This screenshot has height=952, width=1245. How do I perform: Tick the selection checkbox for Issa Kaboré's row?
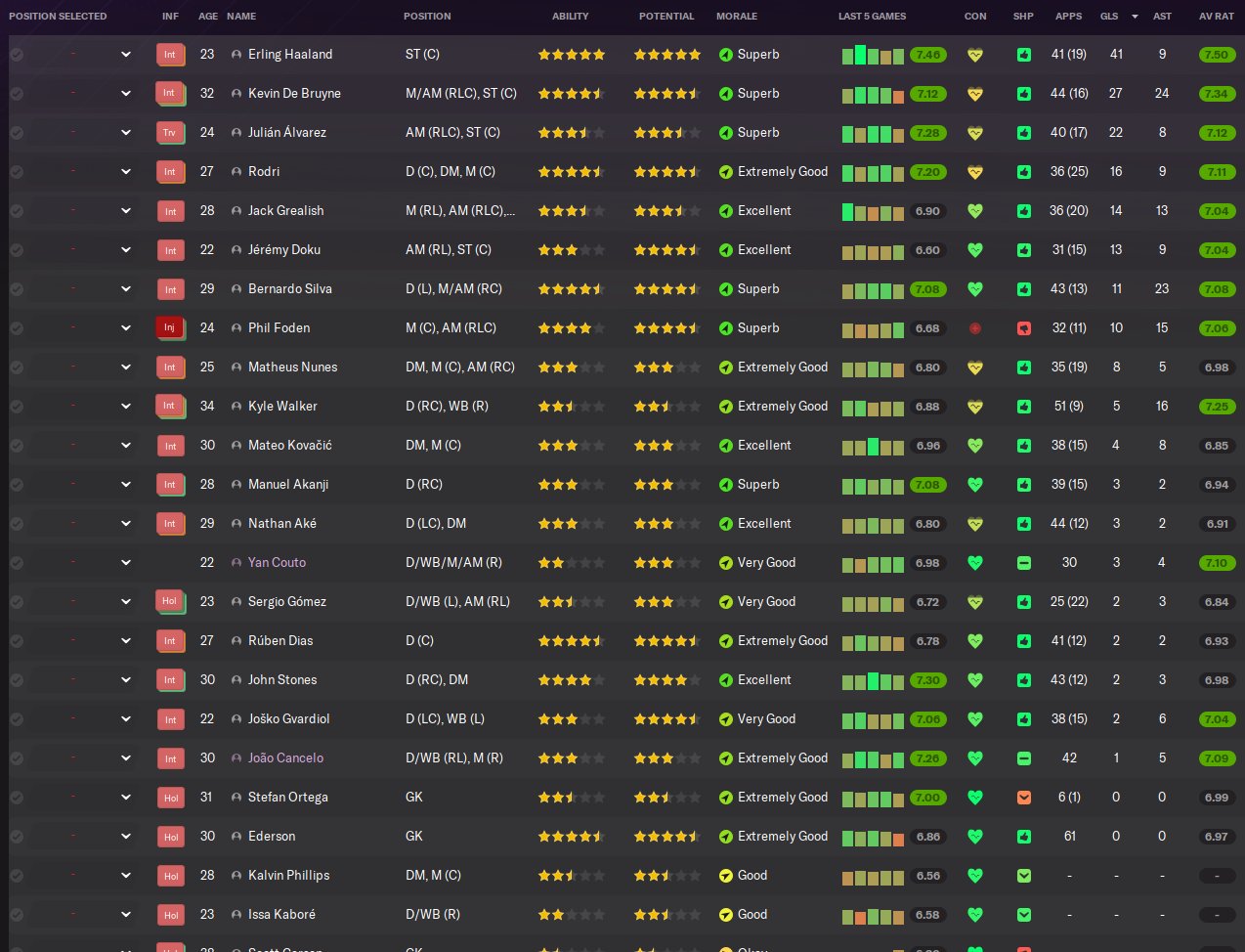coord(17,915)
